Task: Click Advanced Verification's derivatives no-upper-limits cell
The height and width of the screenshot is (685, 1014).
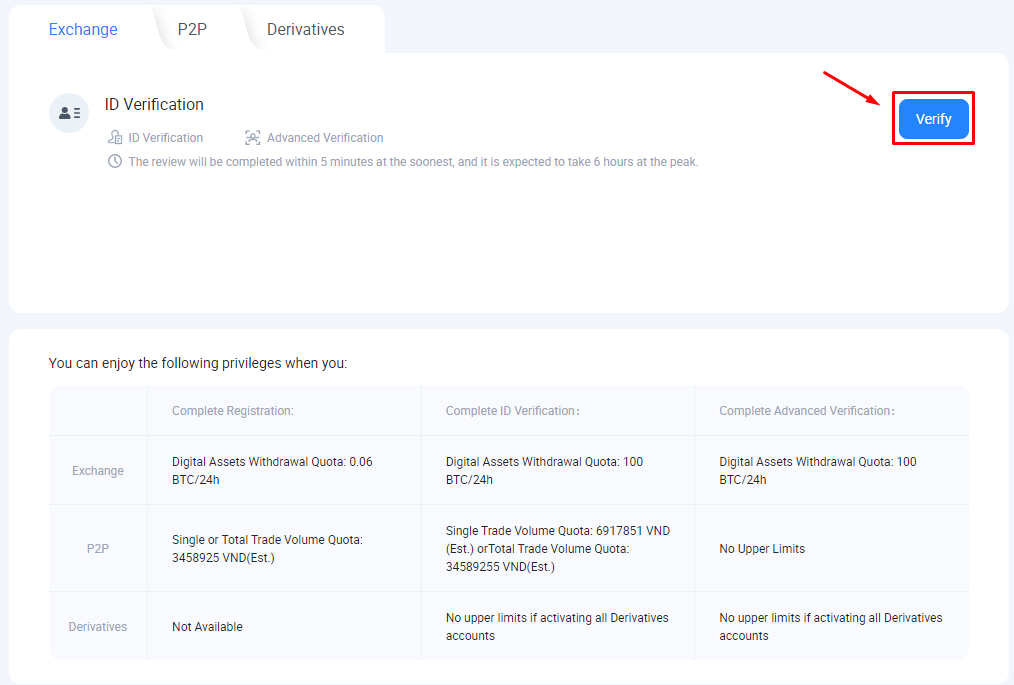Action: tap(830, 627)
